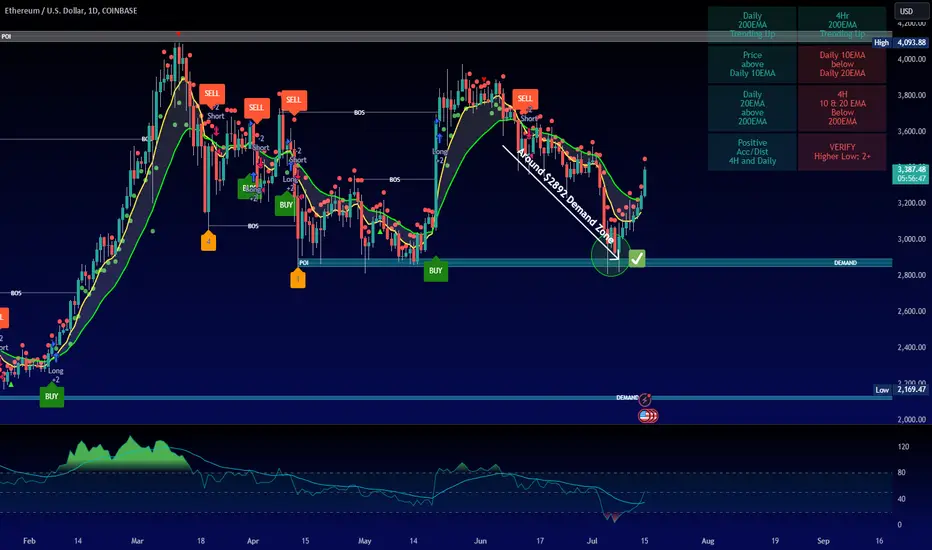Click the Daily 20EMA above 200EMA cell
Viewport: 932px width, 550px height.
point(752,108)
